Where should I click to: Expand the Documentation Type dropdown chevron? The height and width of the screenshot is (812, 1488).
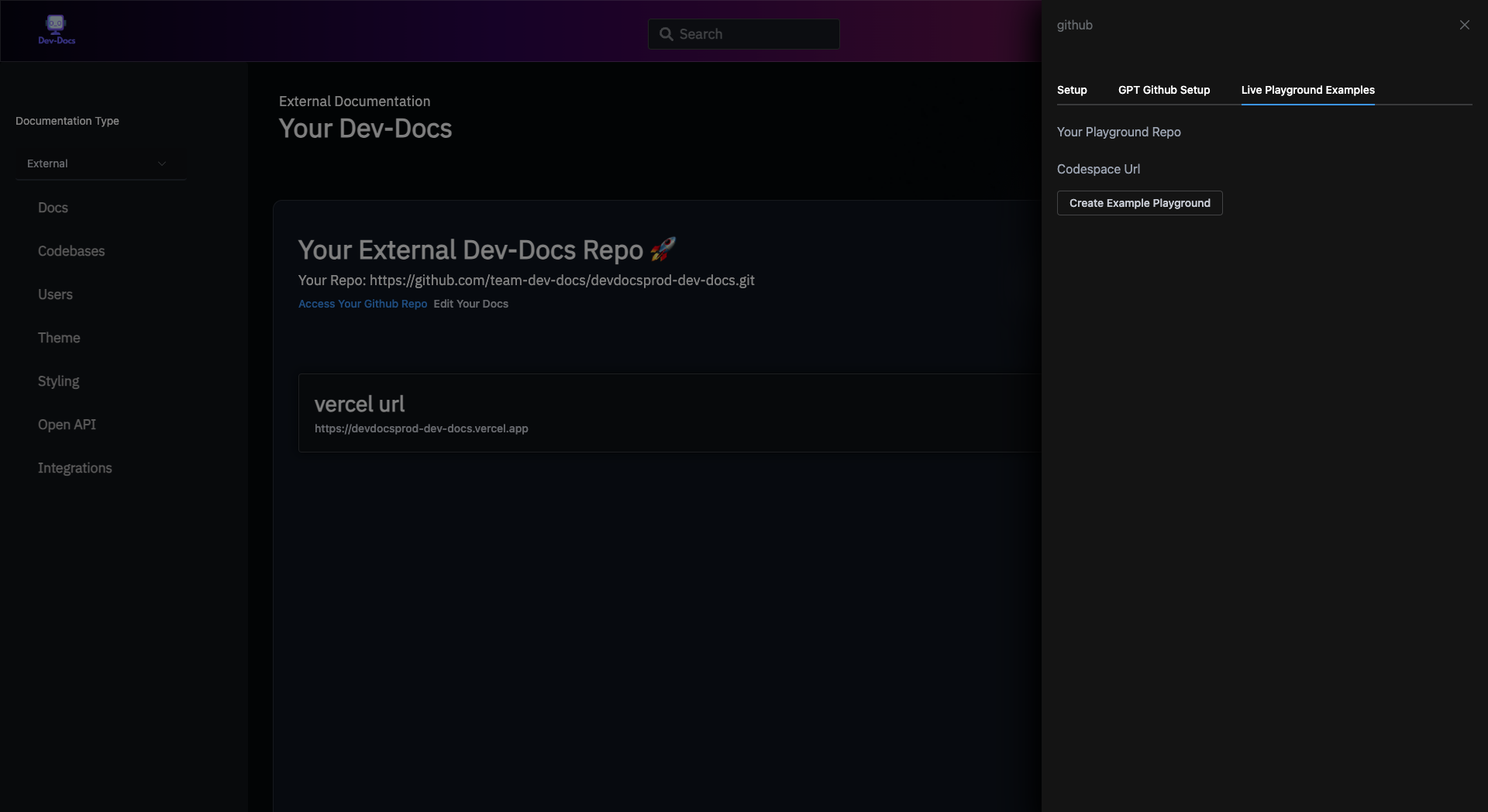(162, 163)
